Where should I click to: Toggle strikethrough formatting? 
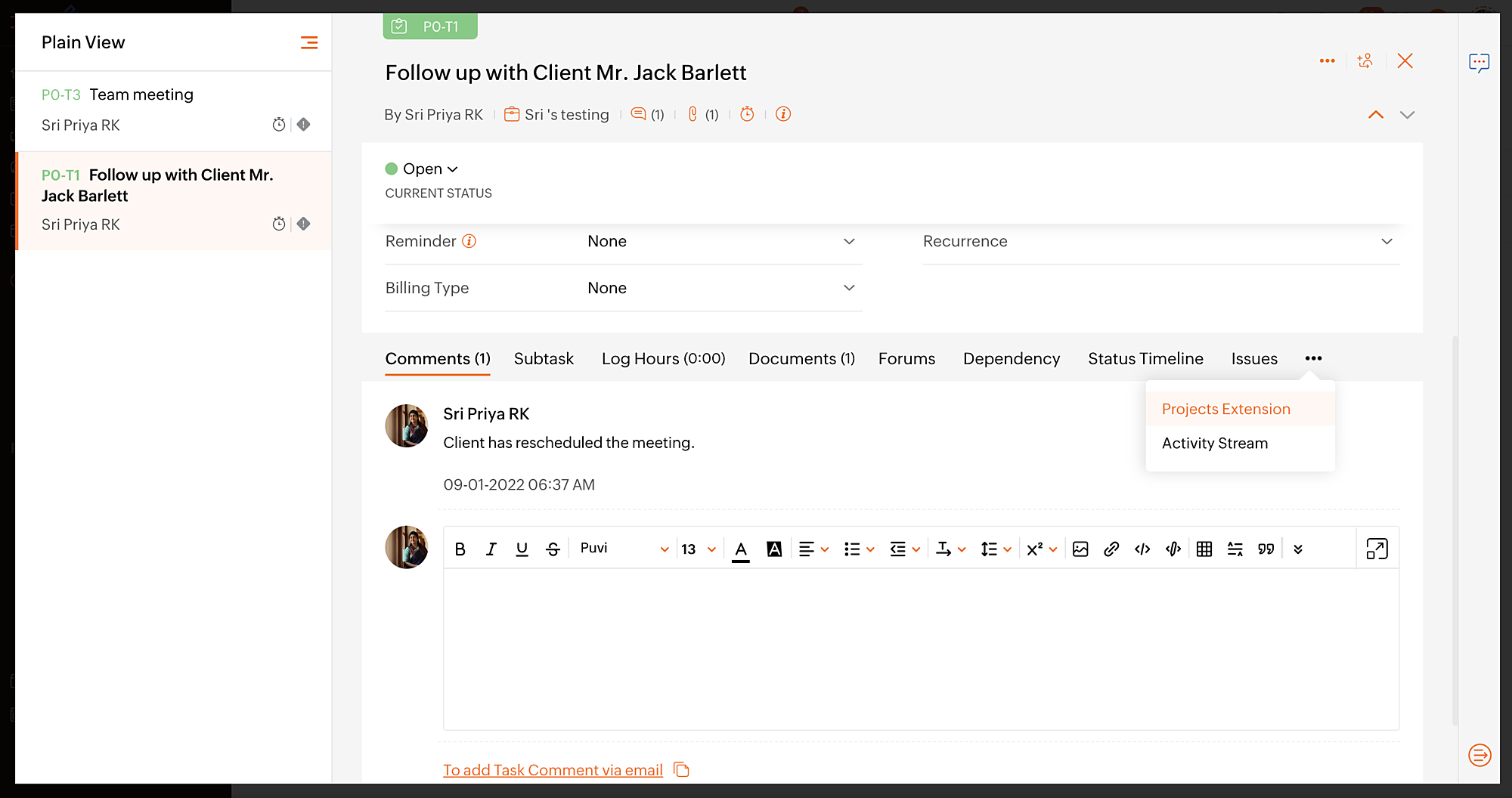point(553,549)
